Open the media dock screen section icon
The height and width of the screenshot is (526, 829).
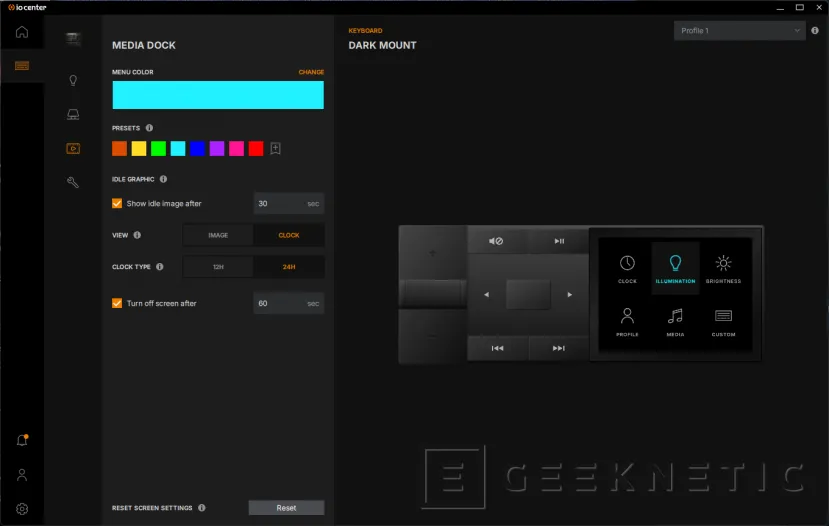(73, 148)
